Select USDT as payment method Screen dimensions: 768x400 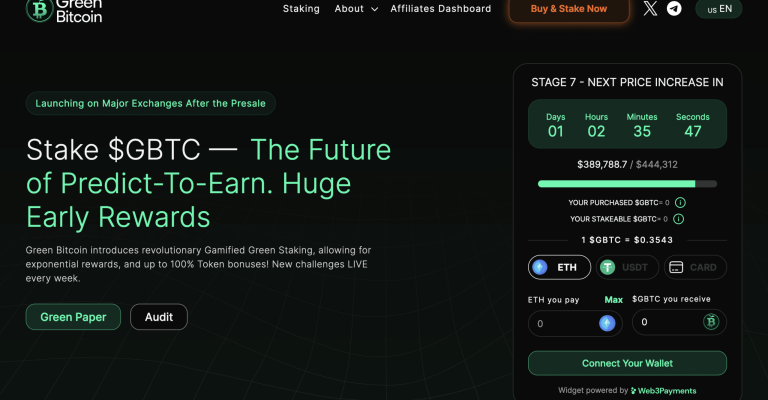click(x=627, y=267)
